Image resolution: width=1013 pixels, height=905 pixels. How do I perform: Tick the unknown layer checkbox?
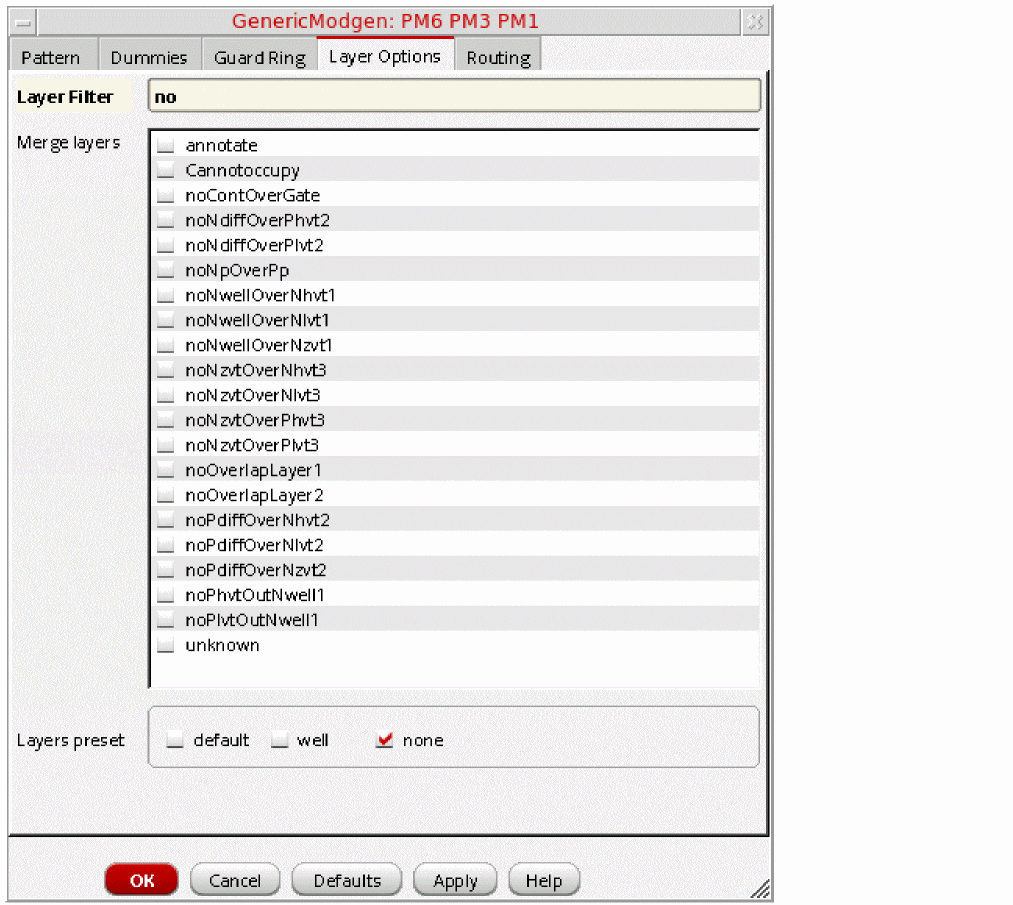point(166,645)
